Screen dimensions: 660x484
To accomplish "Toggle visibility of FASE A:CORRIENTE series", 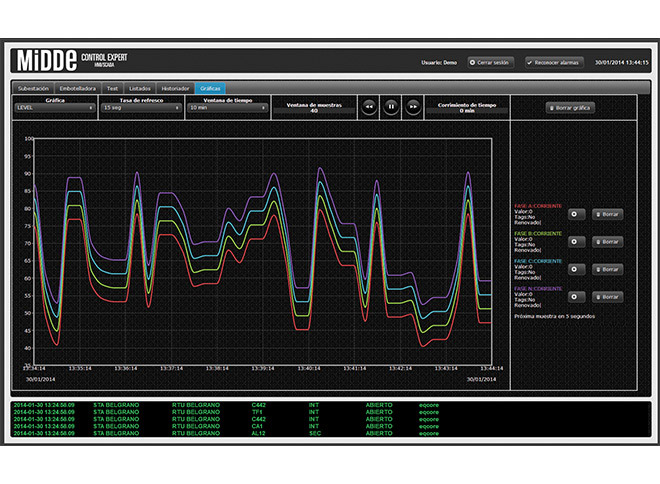I will pyautogui.click(x=575, y=213).
